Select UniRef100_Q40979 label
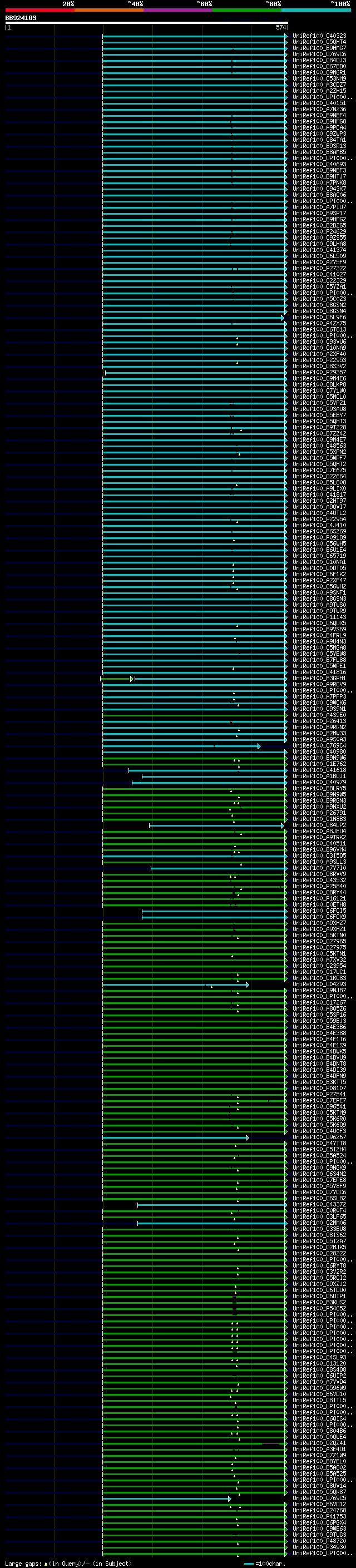The height and width of the screenshot is (1568, 356). click(x=319, y=782)
